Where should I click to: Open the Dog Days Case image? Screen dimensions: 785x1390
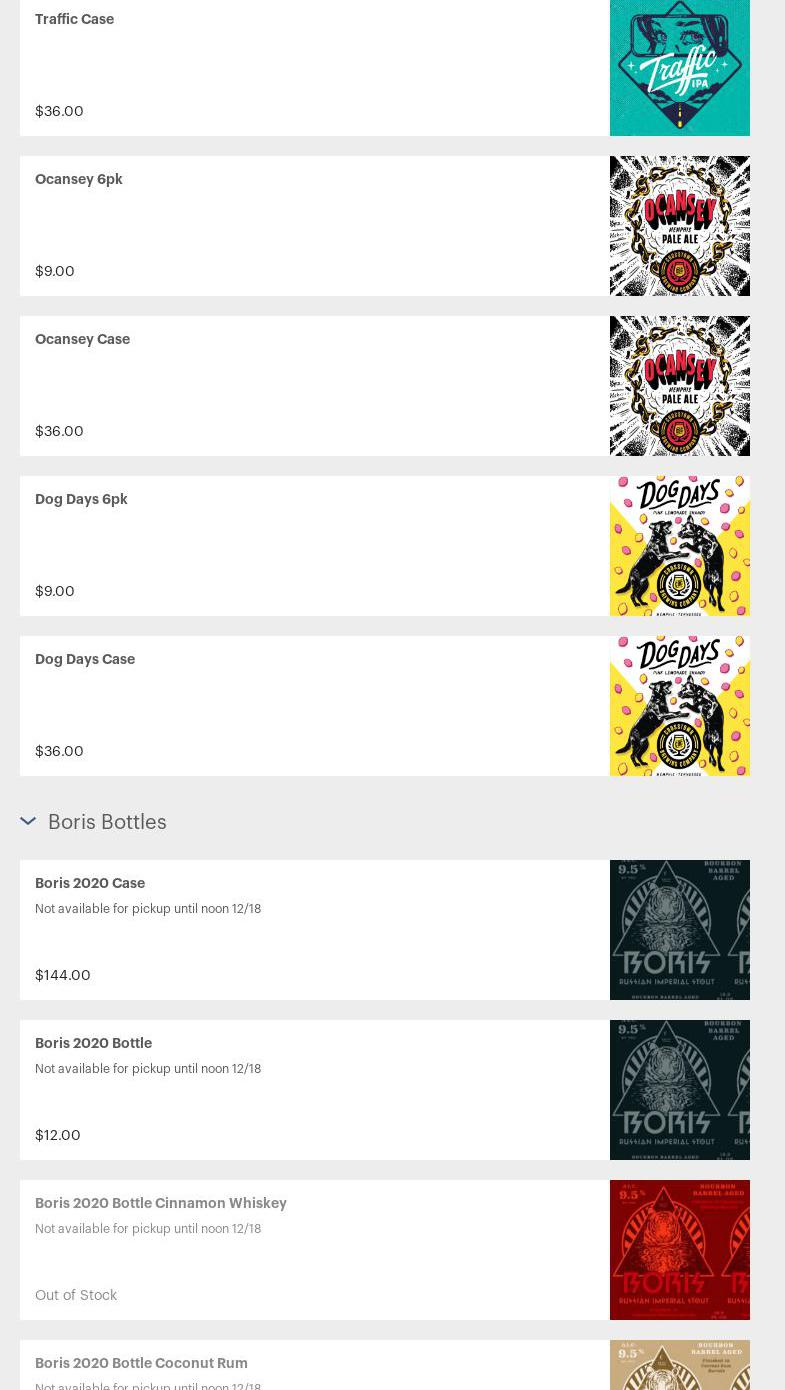[x=679, y=706]
